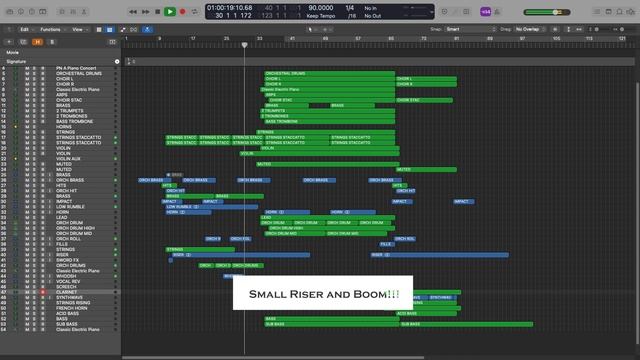Select the ORCHESTRAL DRUMS region

tap(330, 73)
